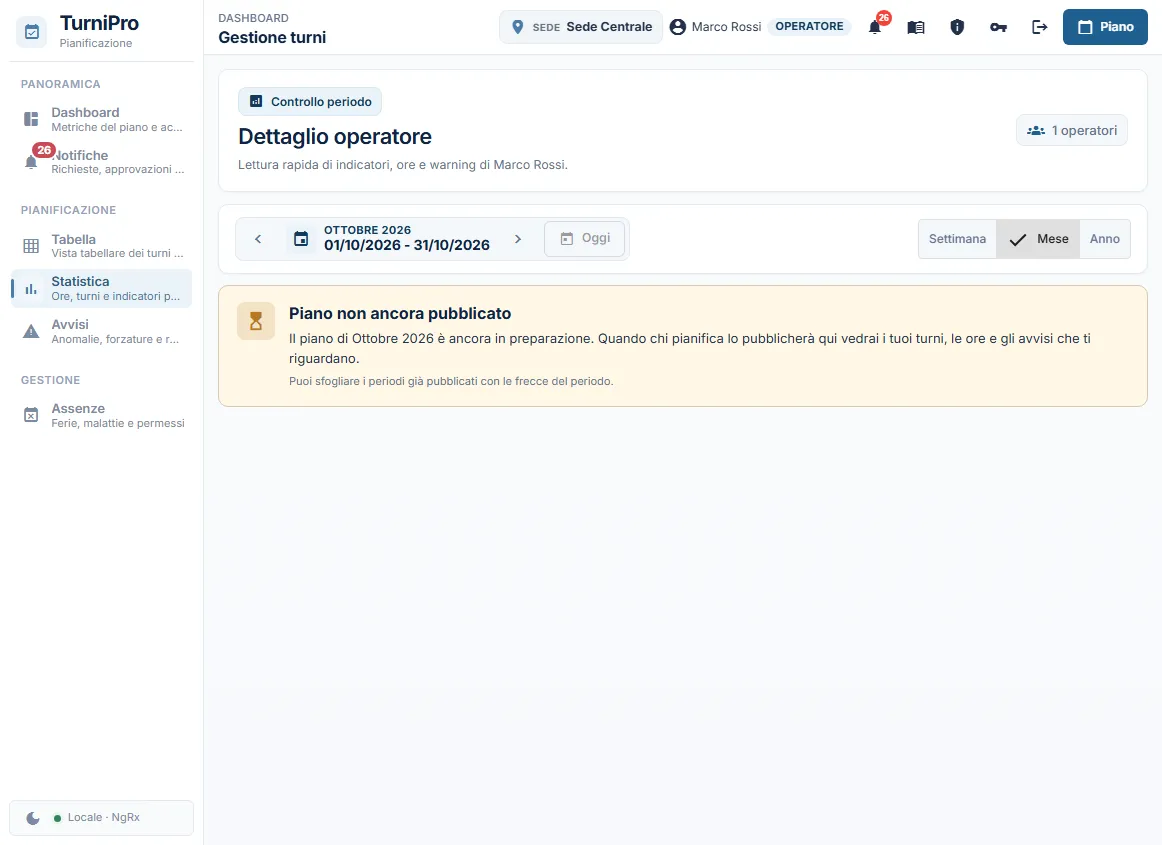Viewport: 1162px width, 845px height.
Task: Select the Mese view option
Action: [1038, 239]
